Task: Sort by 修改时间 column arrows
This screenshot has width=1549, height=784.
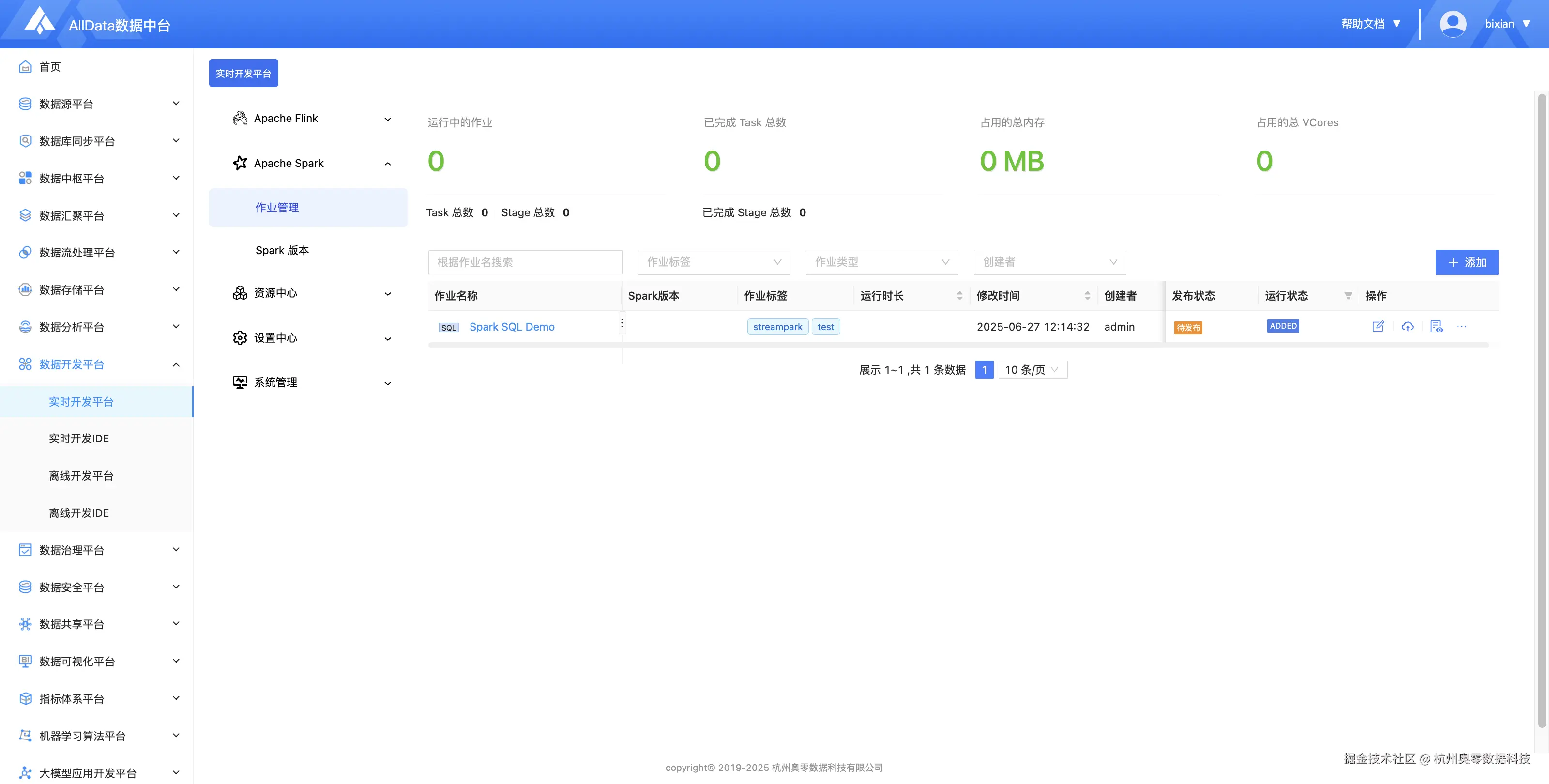Action: (x=1087, y=295)
